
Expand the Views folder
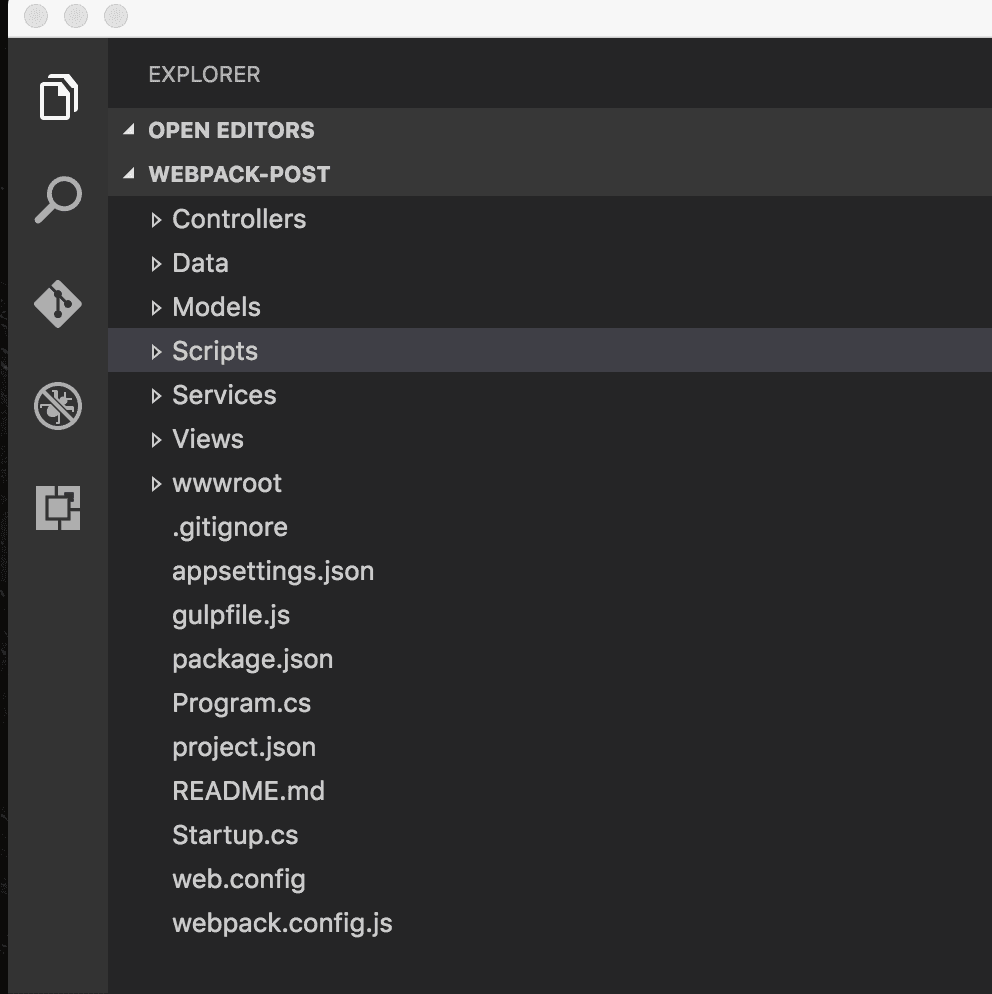[x=207, y=439]
